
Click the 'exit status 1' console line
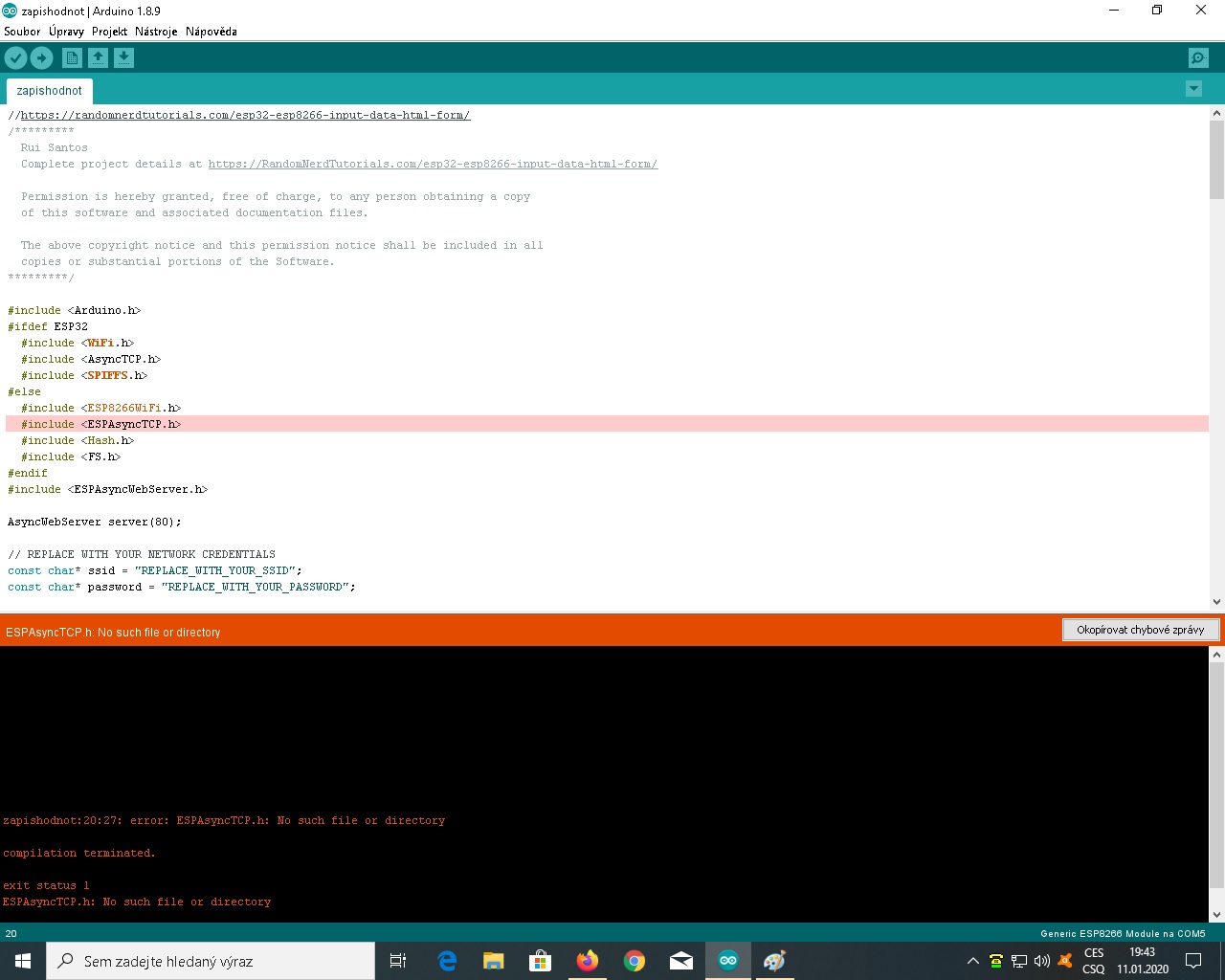click(46, 885)
